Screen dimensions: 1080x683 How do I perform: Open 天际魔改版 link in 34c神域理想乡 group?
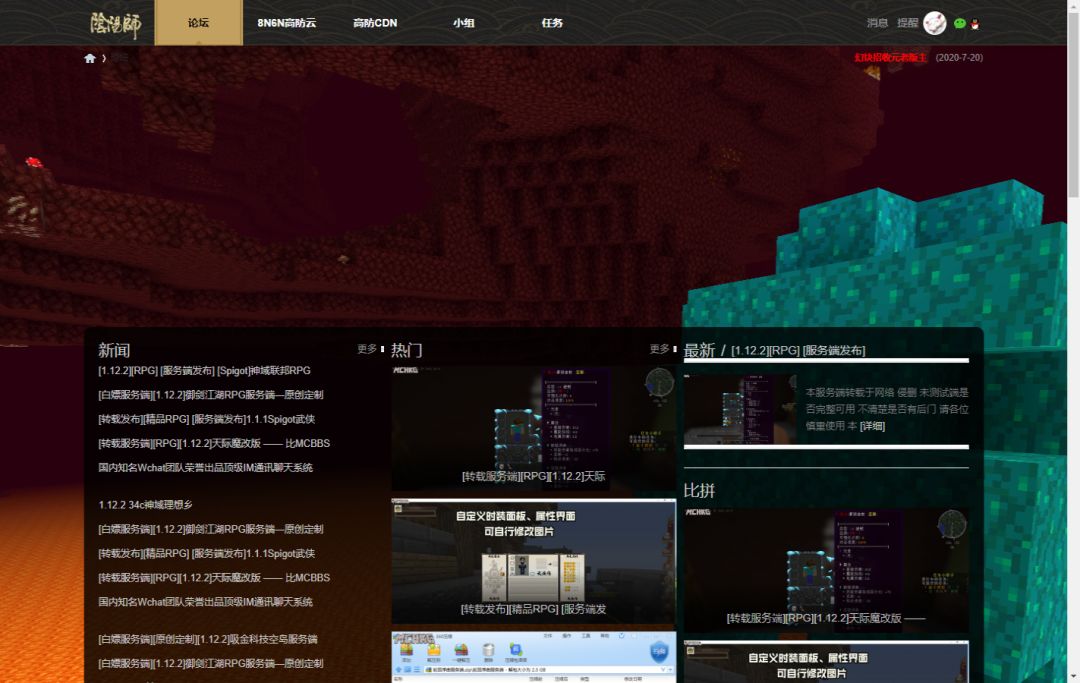point(214,577)
